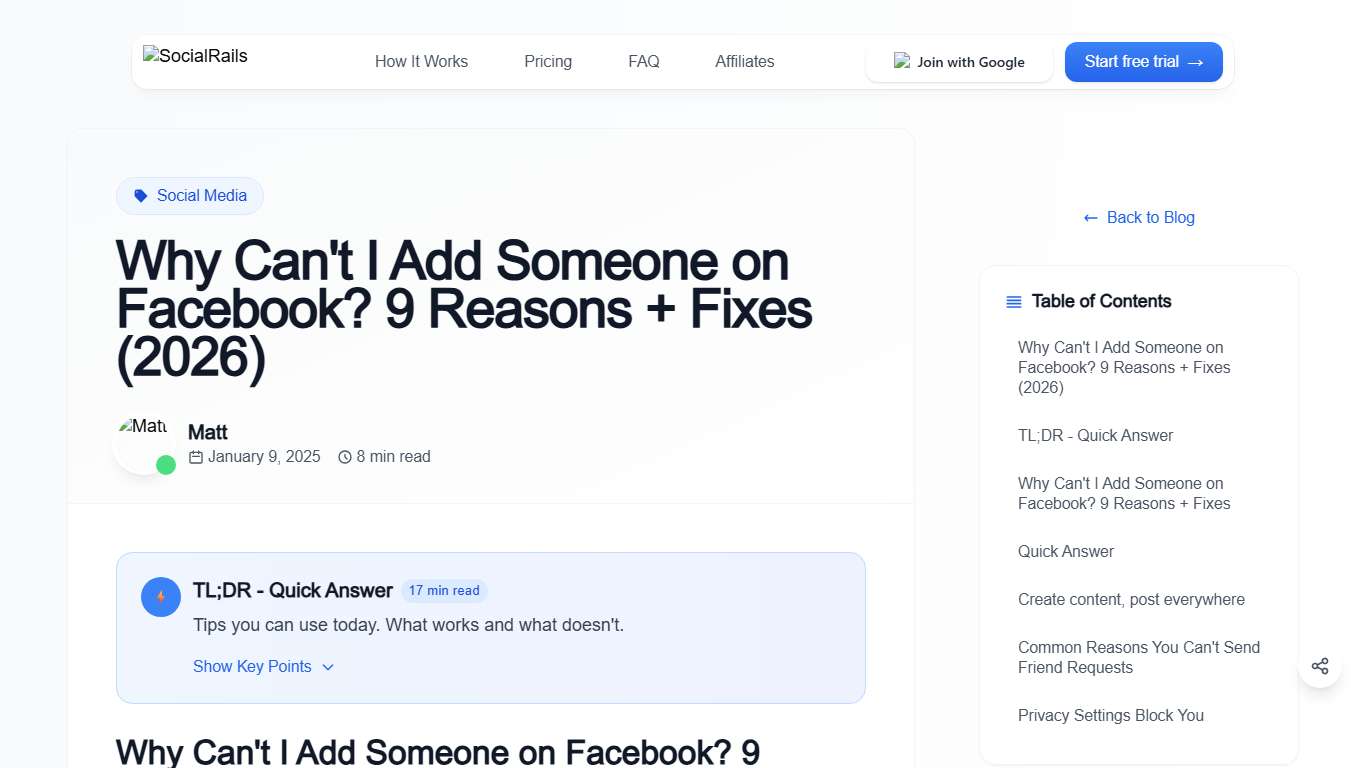Select FAQ in the navigation bar
Viewport: 1366px width, 768px height.
pyautogui.click(x=643, y=61)
